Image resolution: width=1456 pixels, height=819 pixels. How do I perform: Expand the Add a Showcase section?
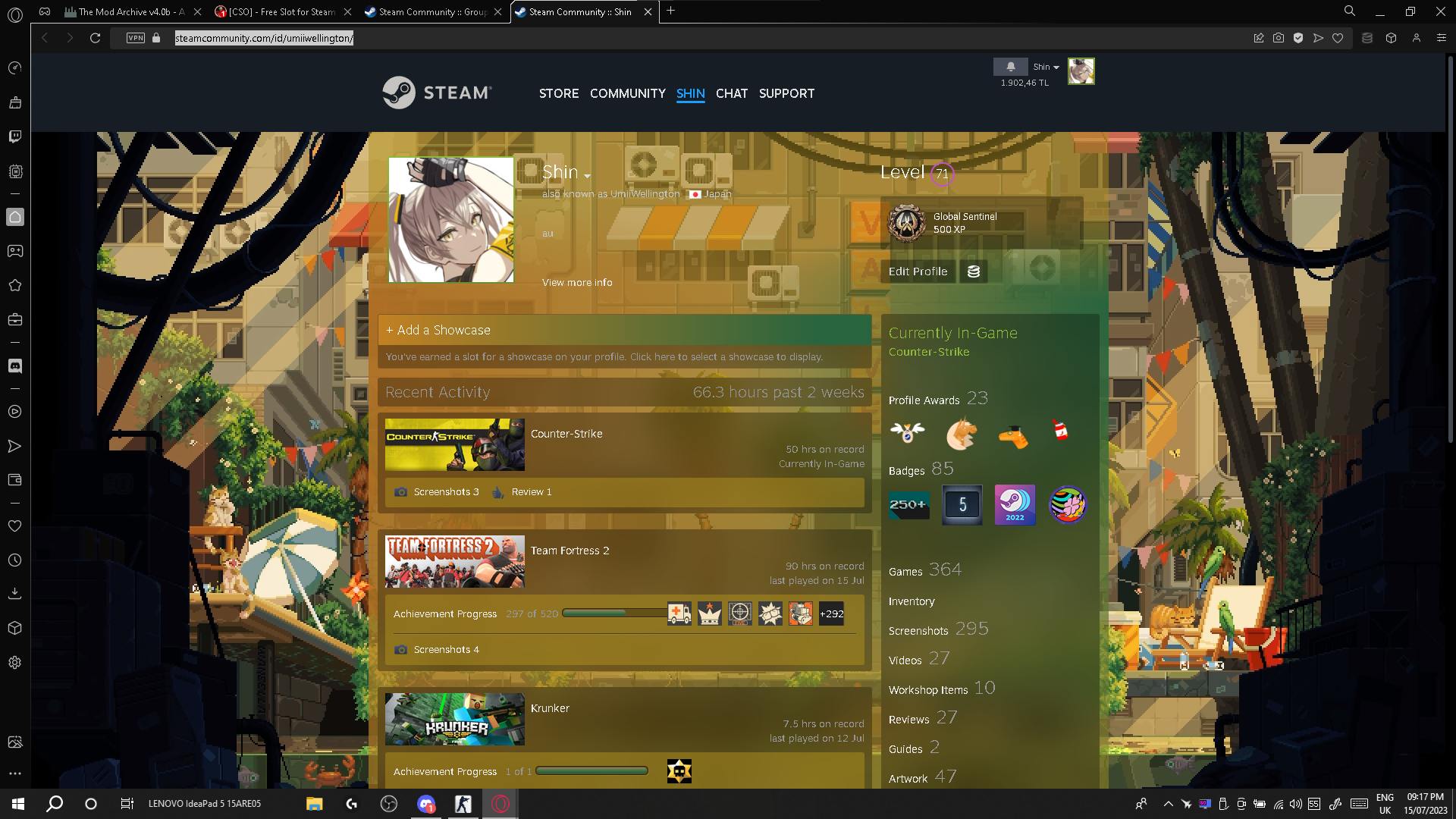click(x=438, y=330)
